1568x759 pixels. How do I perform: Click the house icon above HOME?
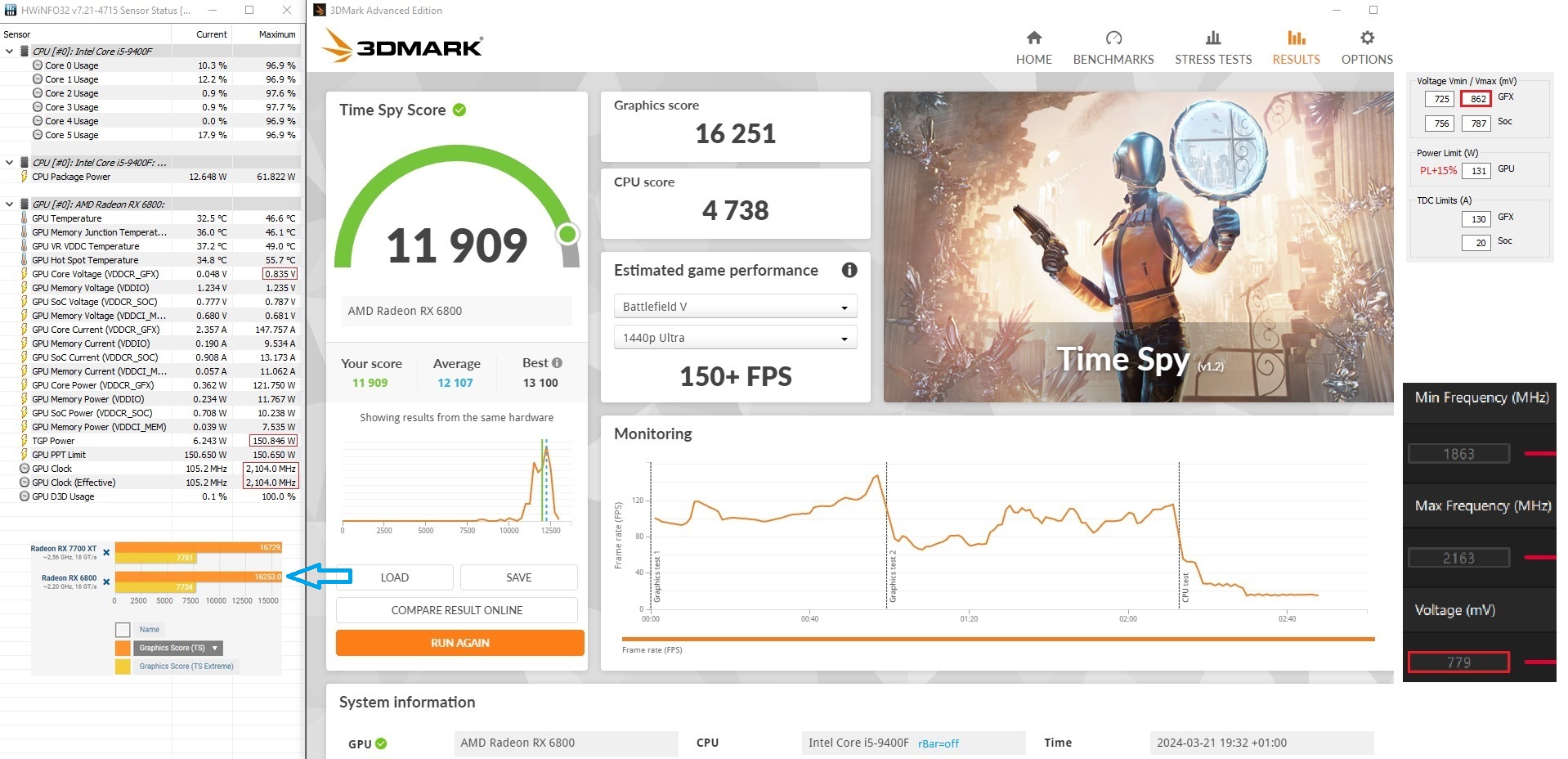pos(1034,38)
